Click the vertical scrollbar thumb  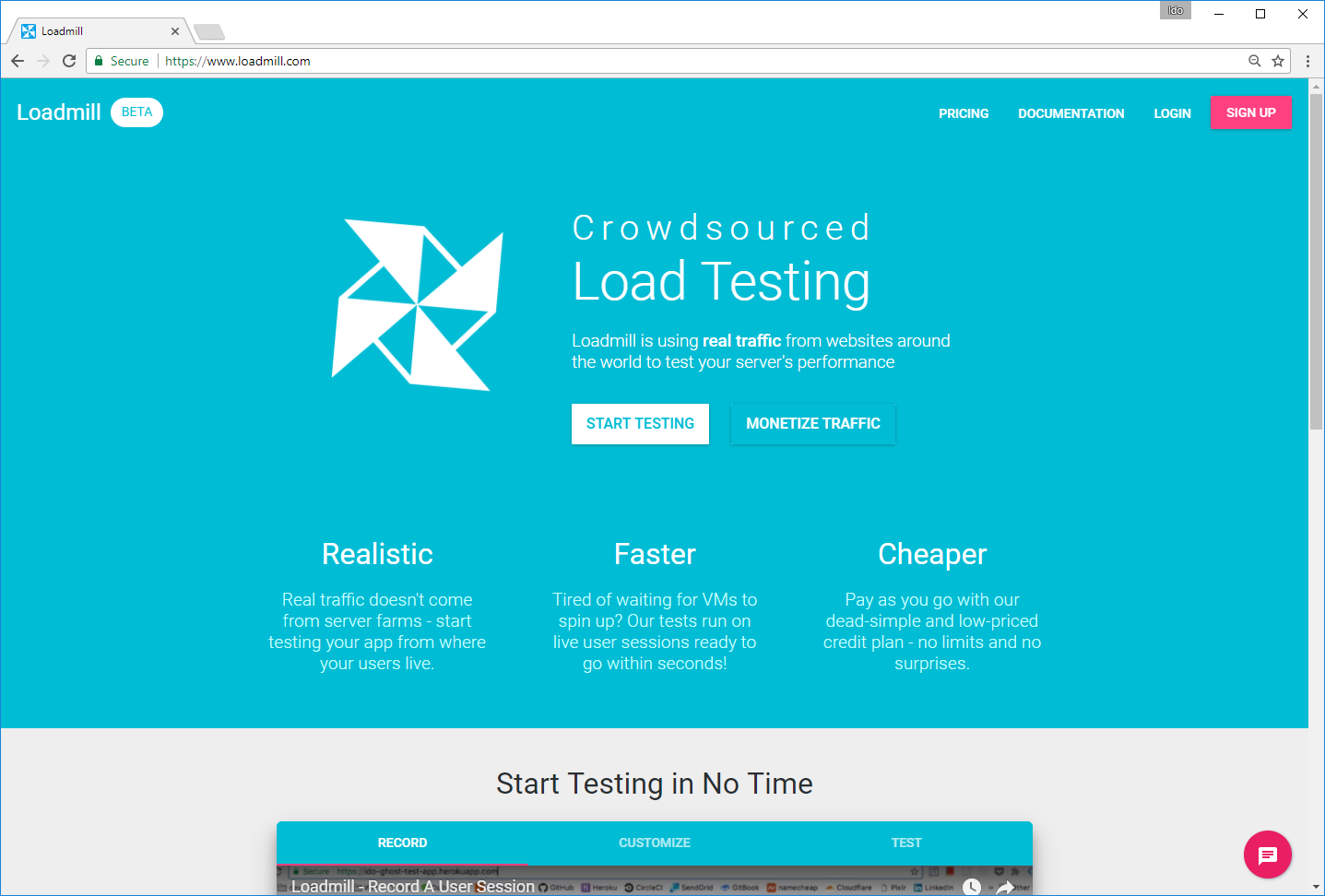[1317, 261]
